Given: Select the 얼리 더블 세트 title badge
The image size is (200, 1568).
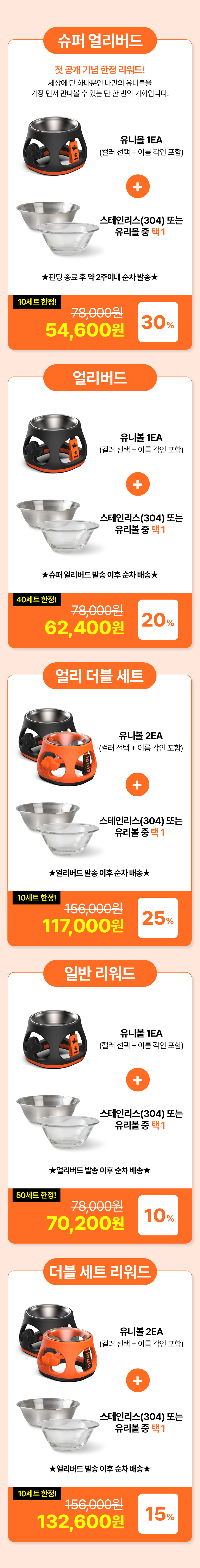Looking at the screenshot, I should (100, 676).
